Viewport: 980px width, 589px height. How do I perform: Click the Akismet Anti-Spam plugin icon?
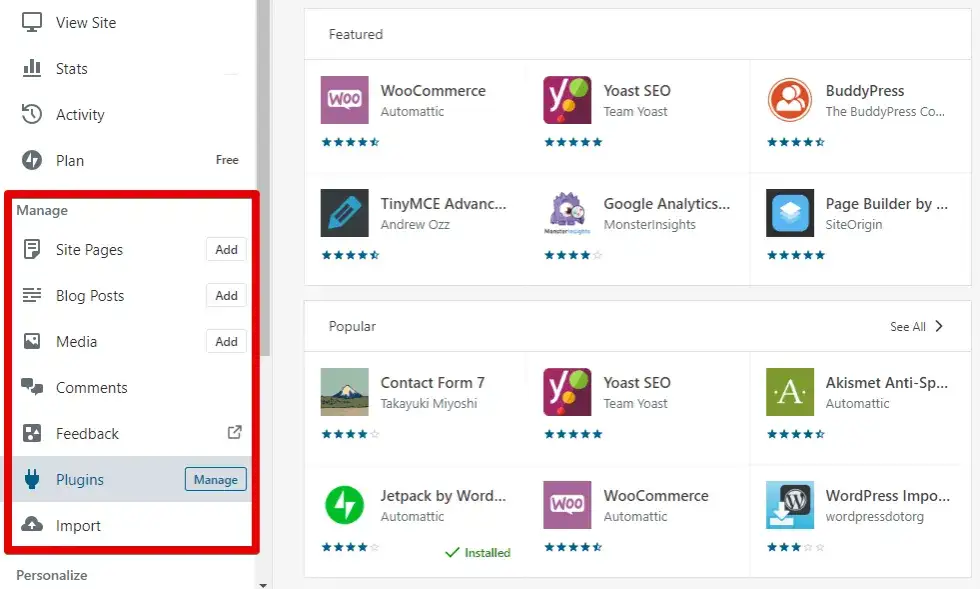(x=790, y=392)
